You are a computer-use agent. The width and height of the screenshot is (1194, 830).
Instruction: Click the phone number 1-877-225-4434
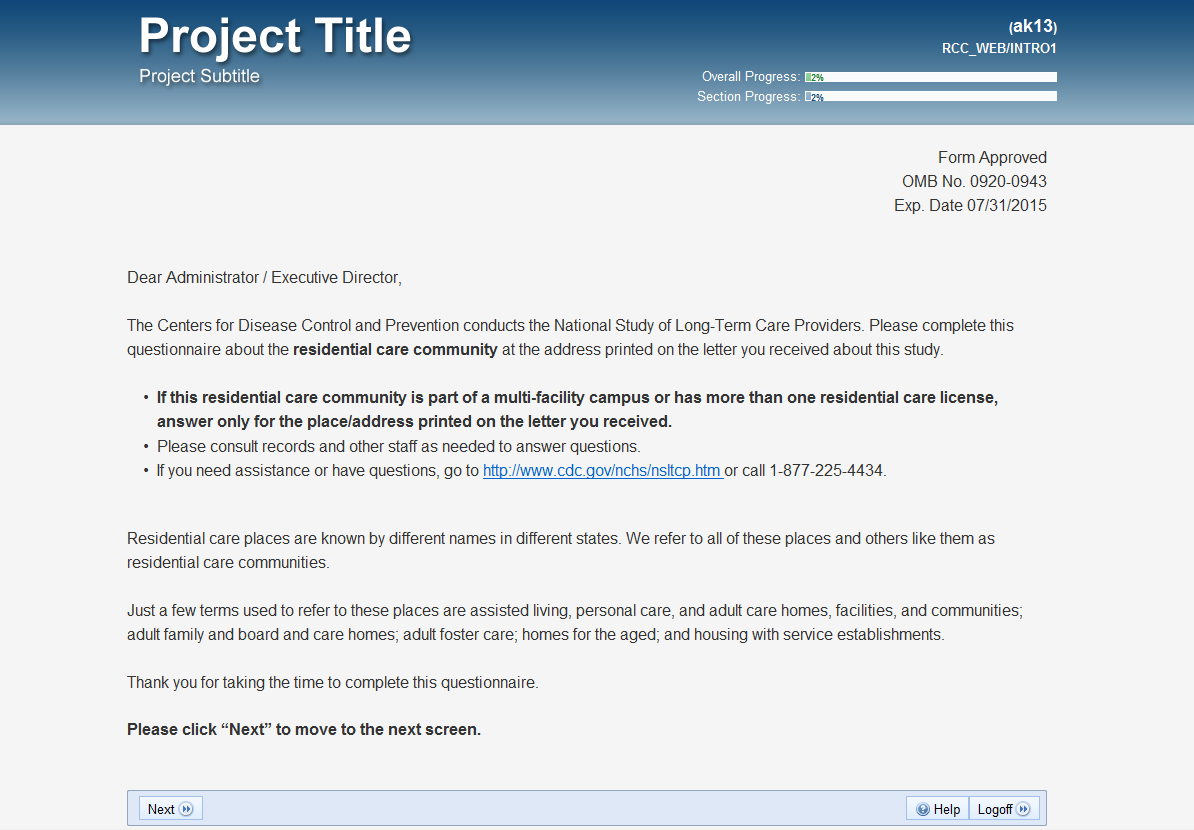pos(826,470)
